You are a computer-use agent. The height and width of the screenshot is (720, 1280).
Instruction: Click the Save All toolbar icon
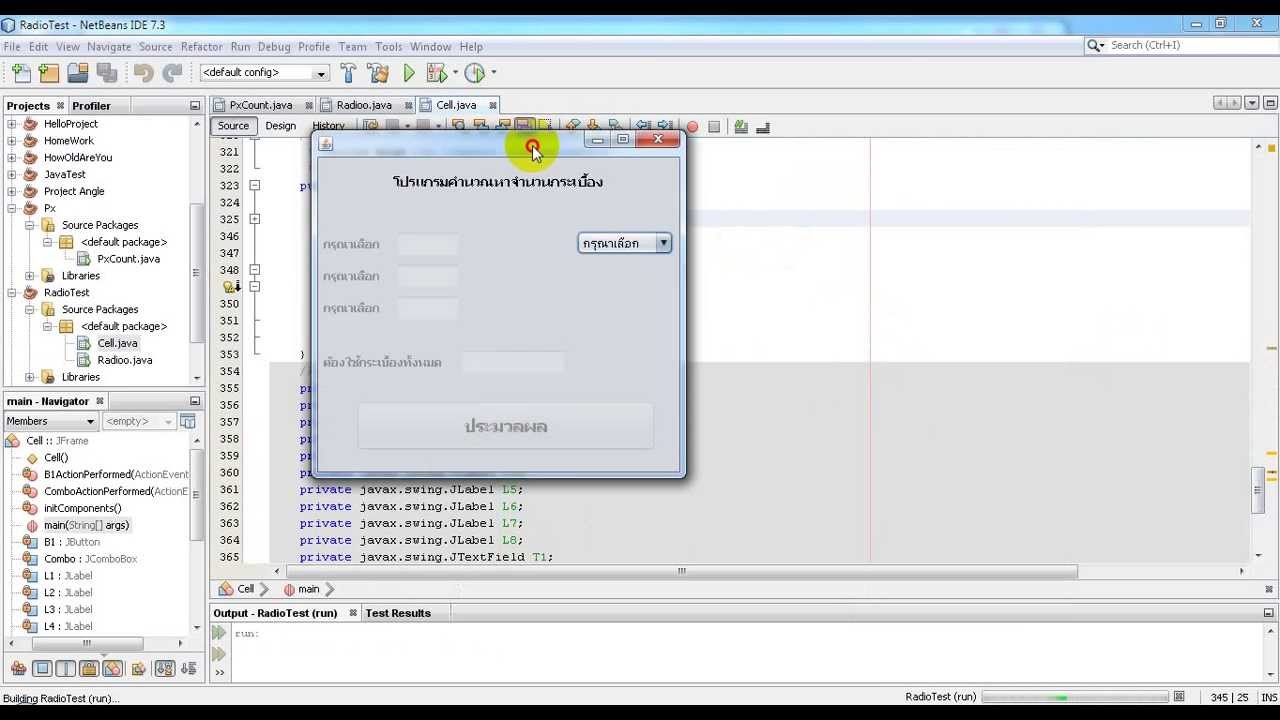(106, 73)
